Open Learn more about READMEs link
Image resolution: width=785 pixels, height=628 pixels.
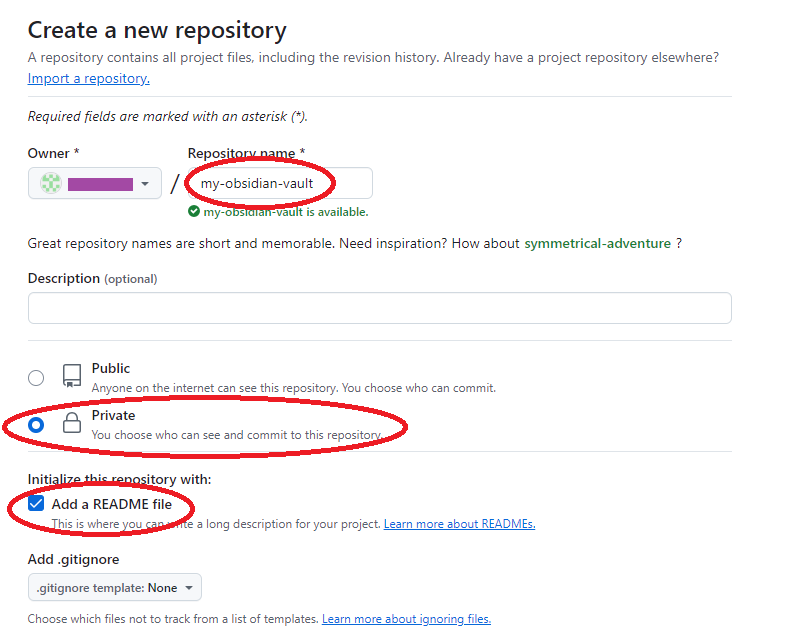[x=460, y=524]
